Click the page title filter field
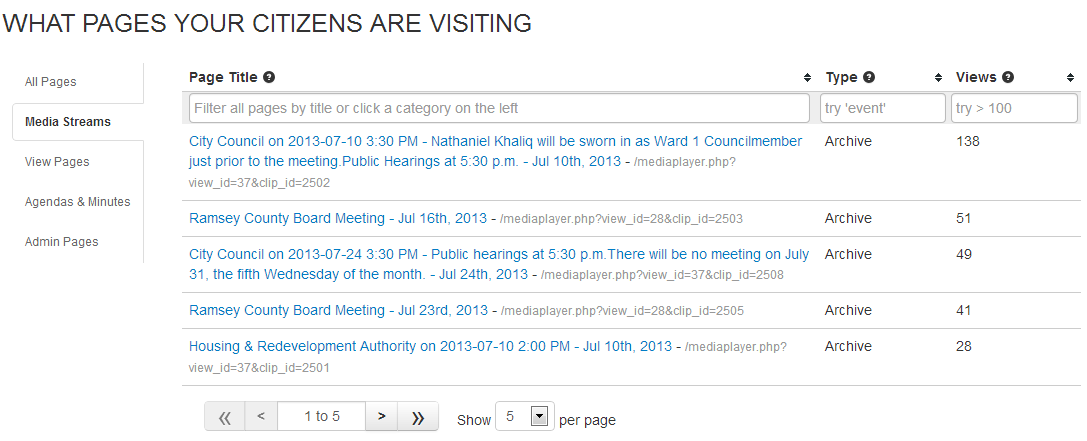1087x441 pixels. coord(498,108)
